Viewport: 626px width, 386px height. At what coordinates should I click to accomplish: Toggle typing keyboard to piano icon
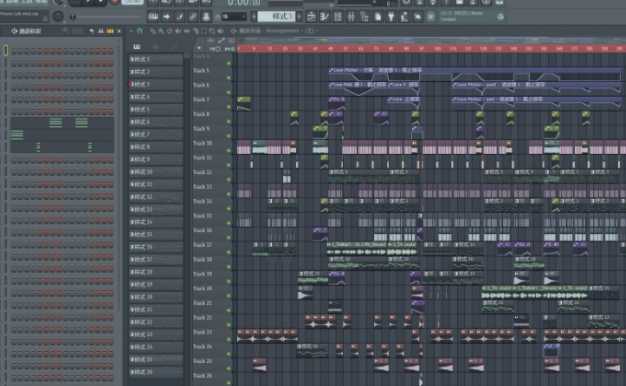[153, 17]
